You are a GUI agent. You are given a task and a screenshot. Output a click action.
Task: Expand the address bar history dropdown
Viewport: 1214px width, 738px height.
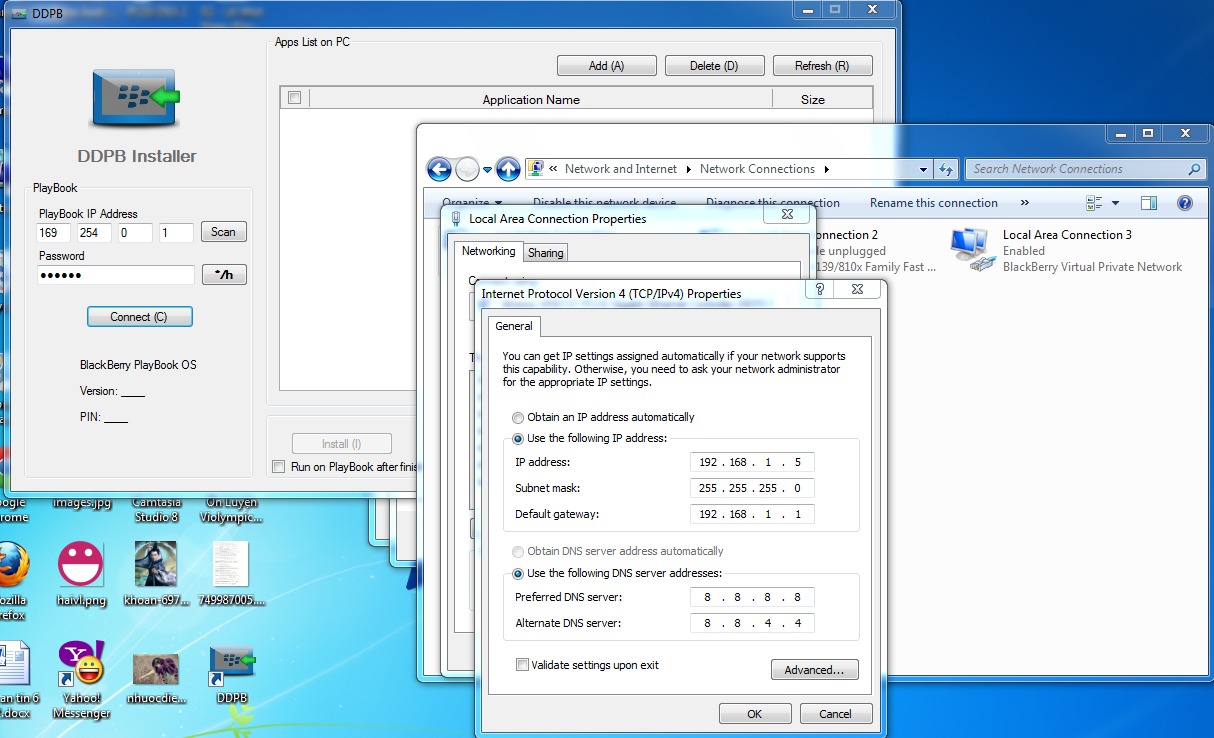[923, 170]
